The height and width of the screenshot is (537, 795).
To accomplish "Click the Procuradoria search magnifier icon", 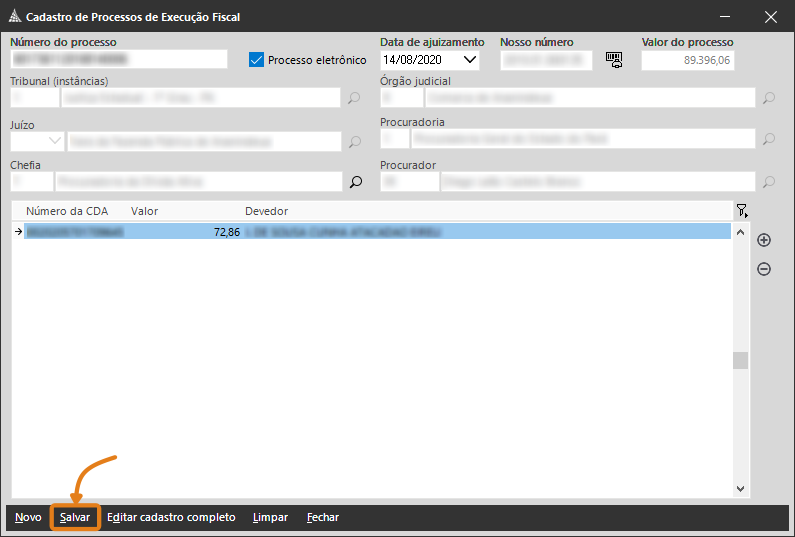I will click(768, 140).
